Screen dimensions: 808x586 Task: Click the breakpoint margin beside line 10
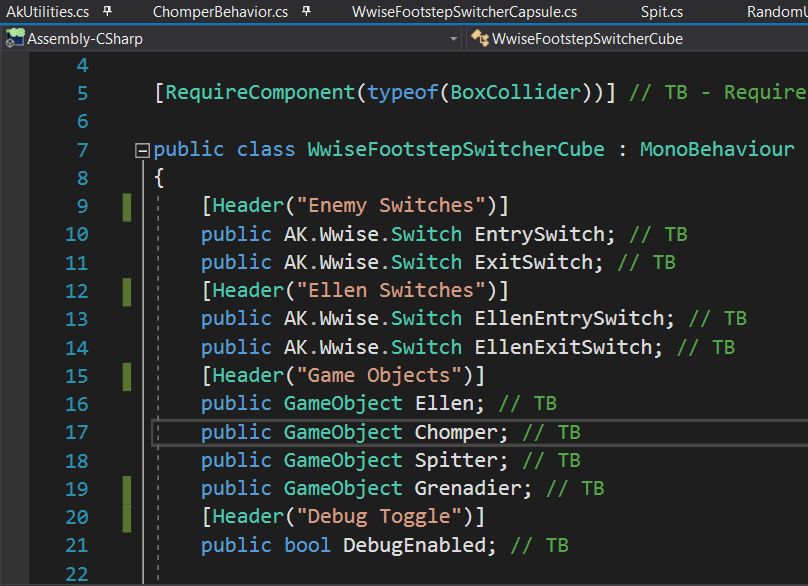click(14, 235)
